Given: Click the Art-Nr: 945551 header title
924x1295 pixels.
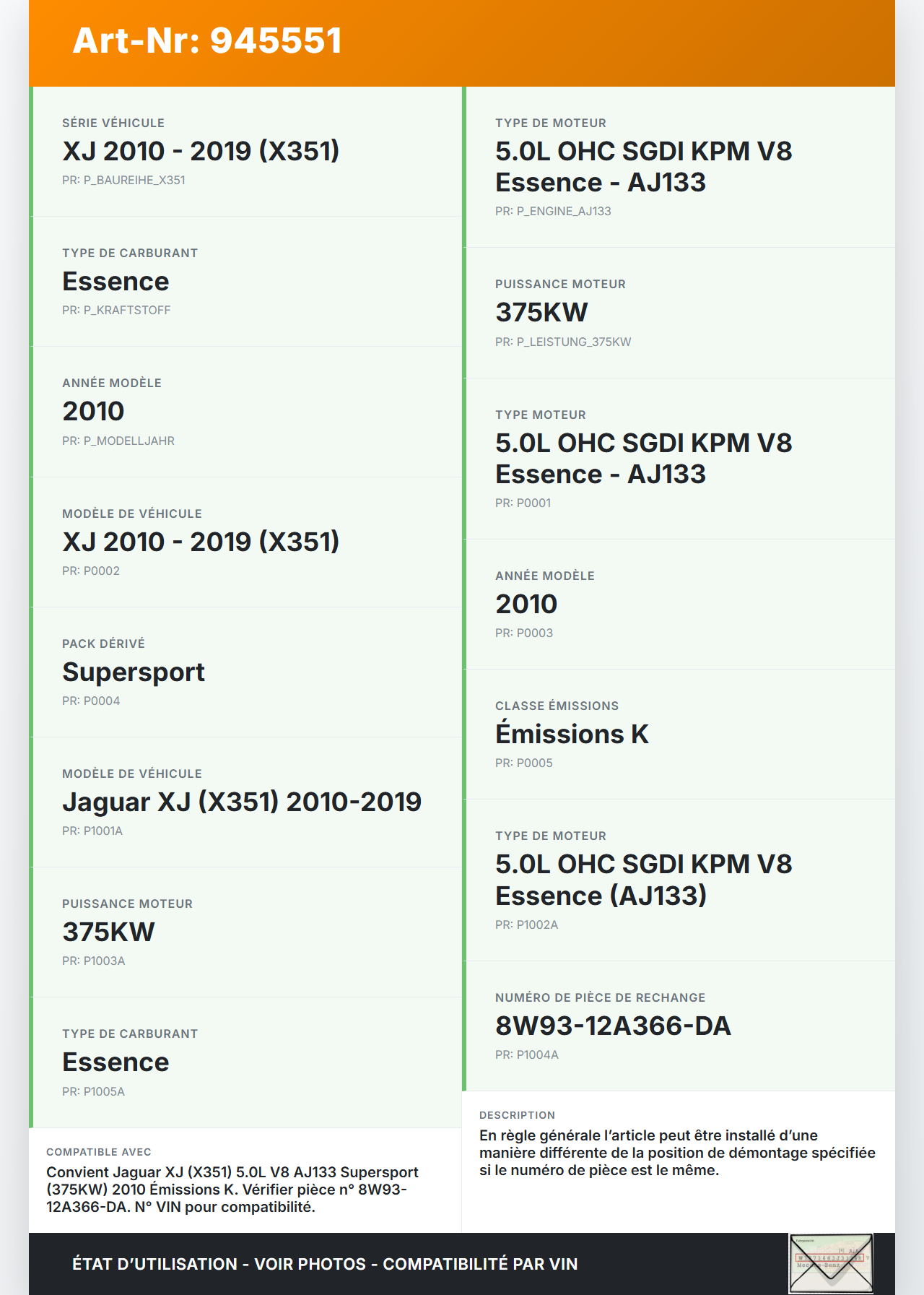Looking at the screenshot, I should (x=207, y=40).
